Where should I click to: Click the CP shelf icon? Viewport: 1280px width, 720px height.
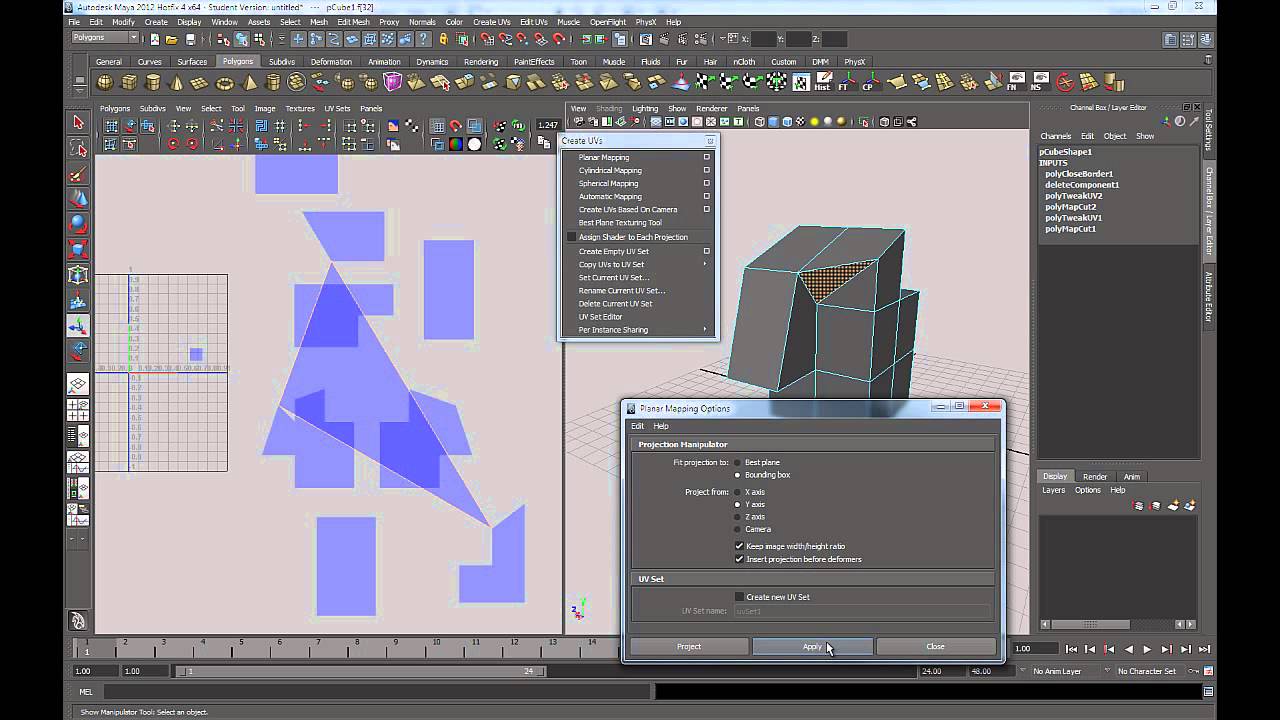coord(870,82)
